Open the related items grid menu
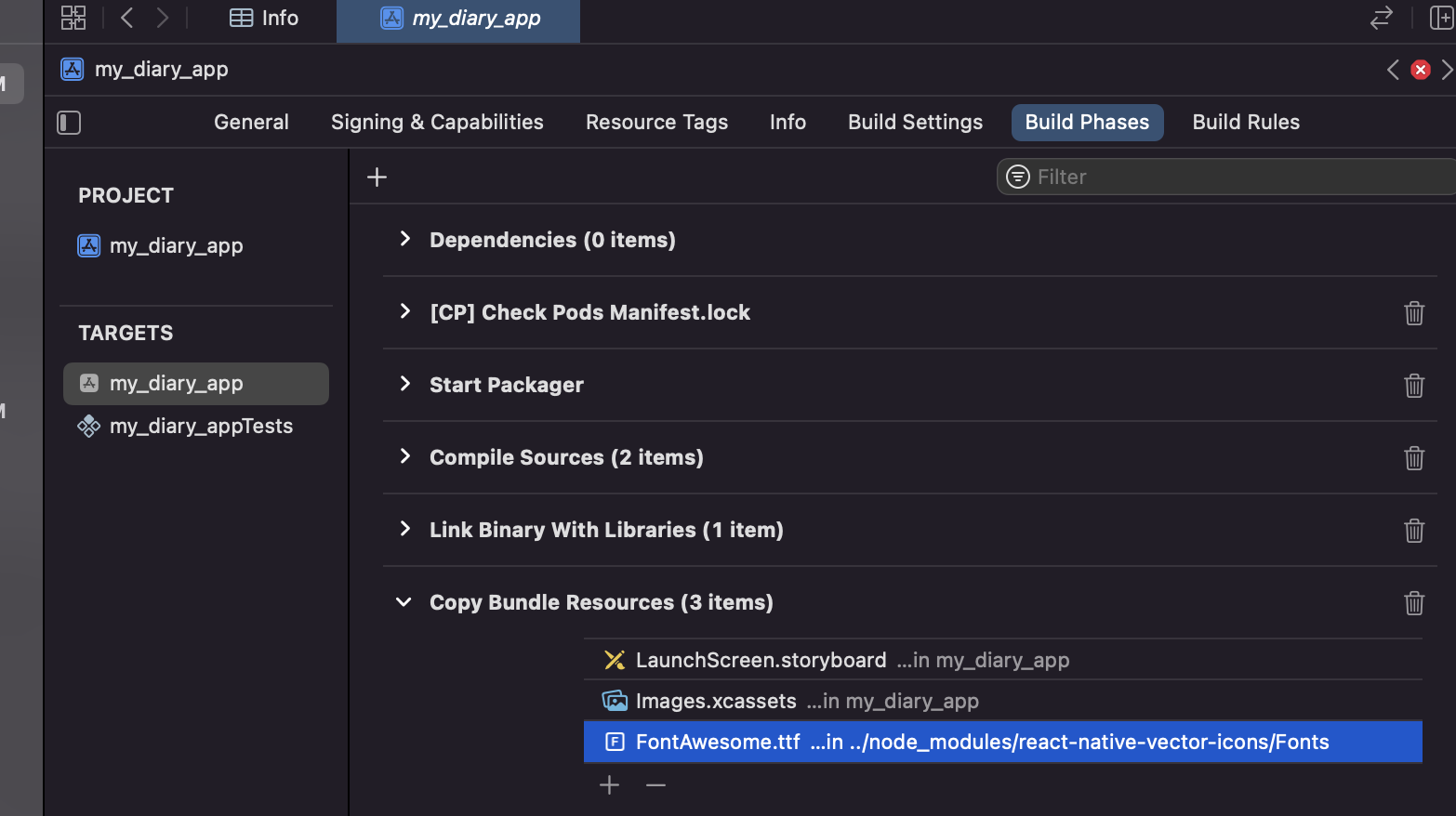 coord(73,18)
